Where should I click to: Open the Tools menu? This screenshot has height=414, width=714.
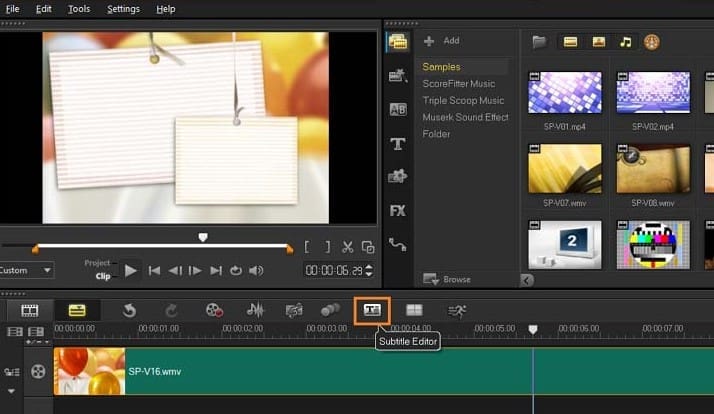79,9
